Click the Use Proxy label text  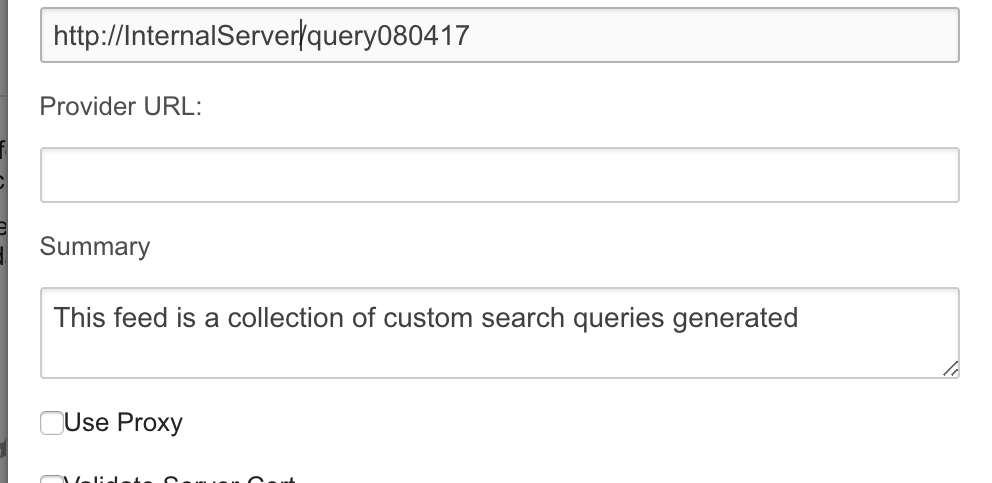pos(123,423)
